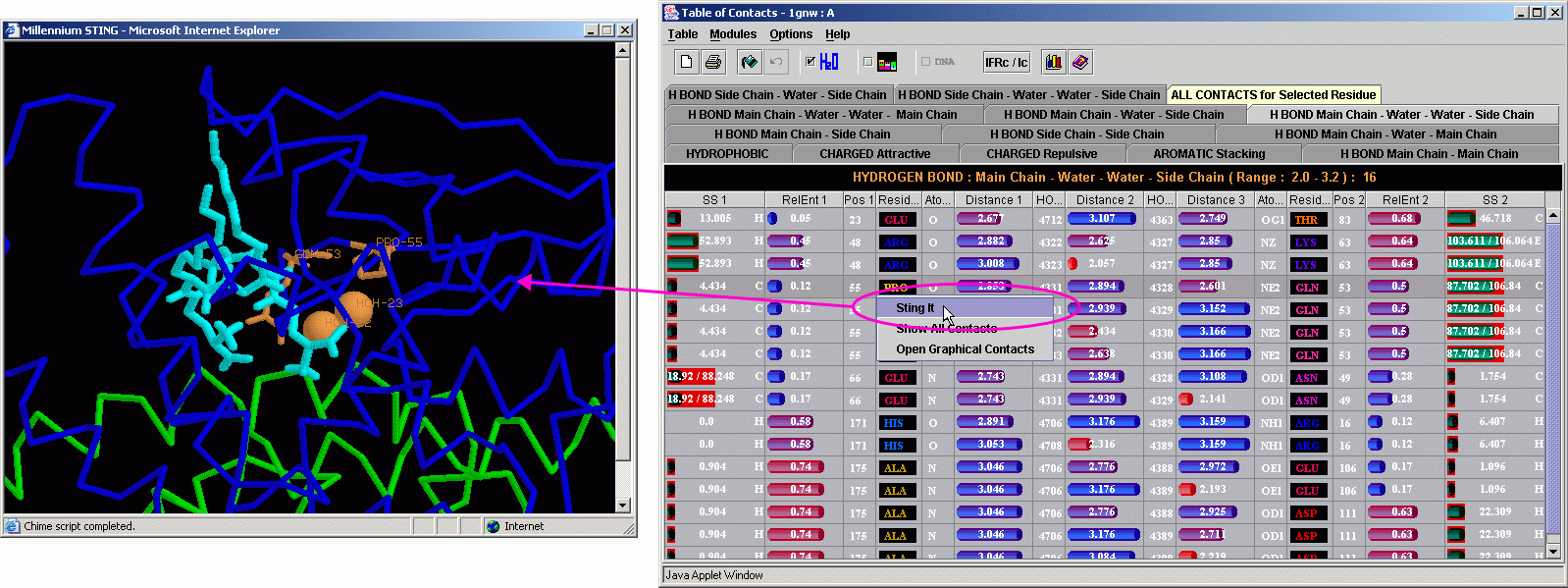
Task: Toggle the DNA checkbox
Action: (x=925, y=61)
